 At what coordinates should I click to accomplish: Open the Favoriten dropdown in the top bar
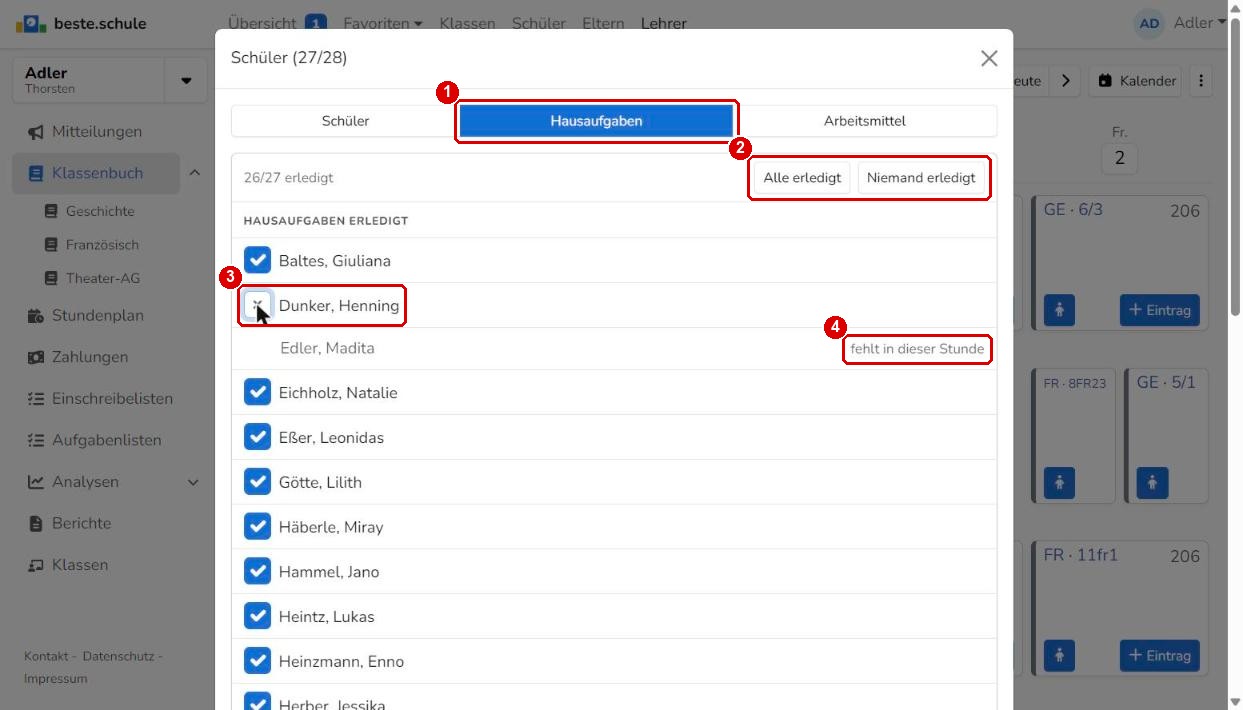pos(382,23)
